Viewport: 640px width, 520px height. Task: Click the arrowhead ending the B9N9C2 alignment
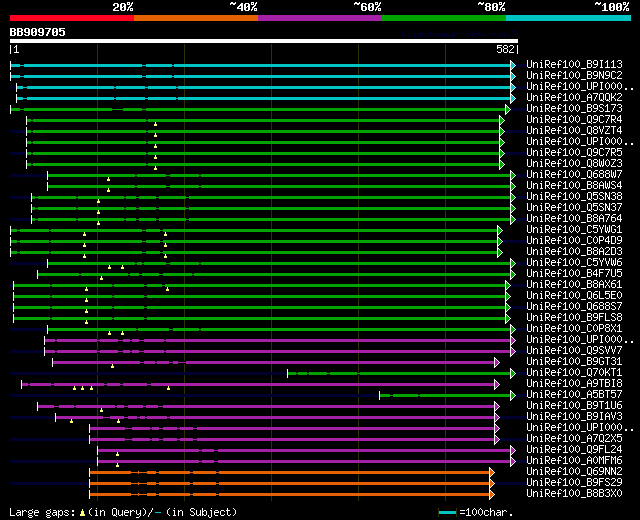(x=513, y=76)
